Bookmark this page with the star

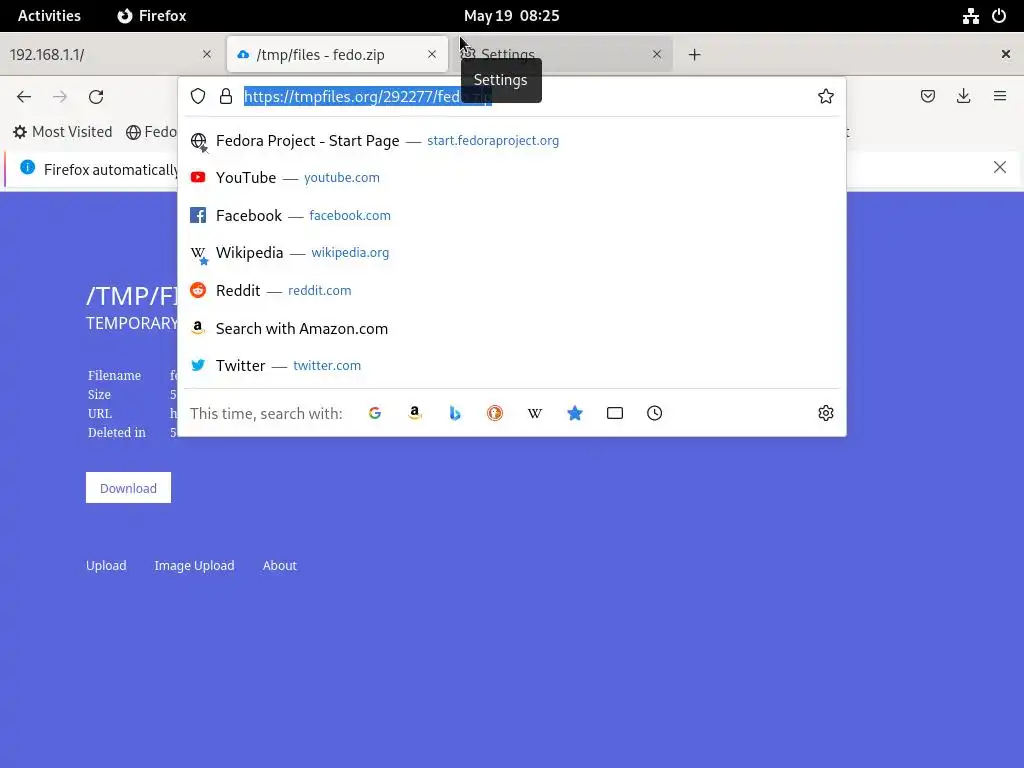tap(825, 97)
